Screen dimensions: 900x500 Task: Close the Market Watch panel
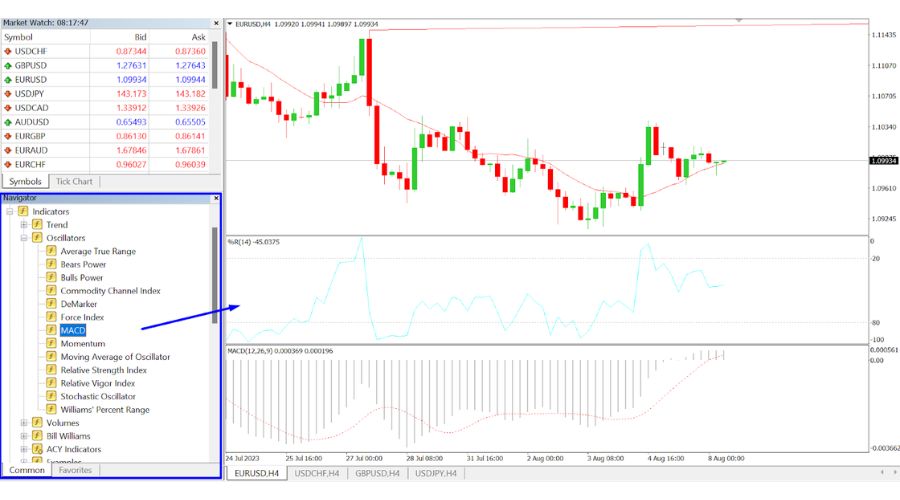pyautogui.click(x=216, y=22)
